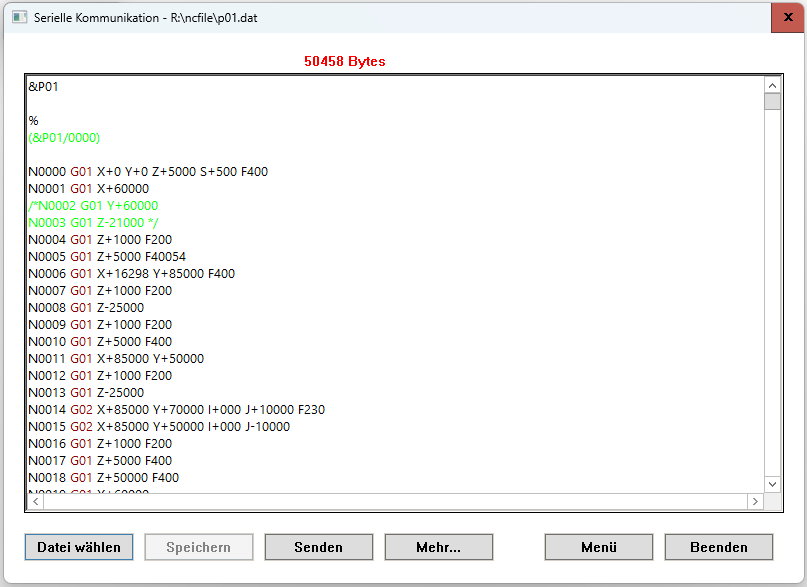Click the red "50458 Bytes" label
This screenshot has width=807, height=587.
click(344, 61)
